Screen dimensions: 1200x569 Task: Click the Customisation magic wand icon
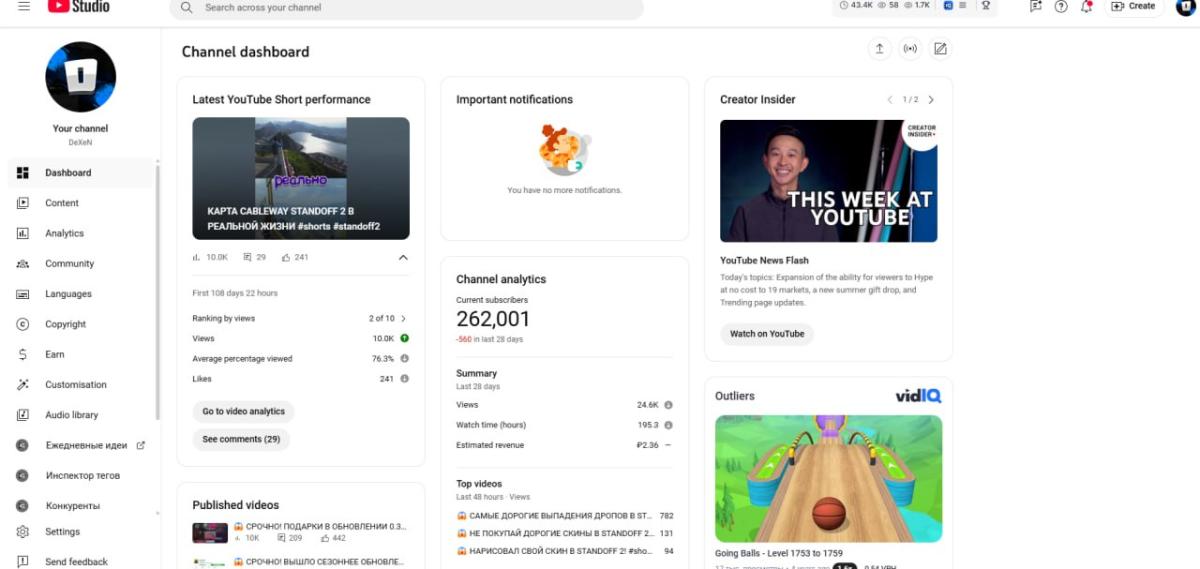click(x=23, y=385)
